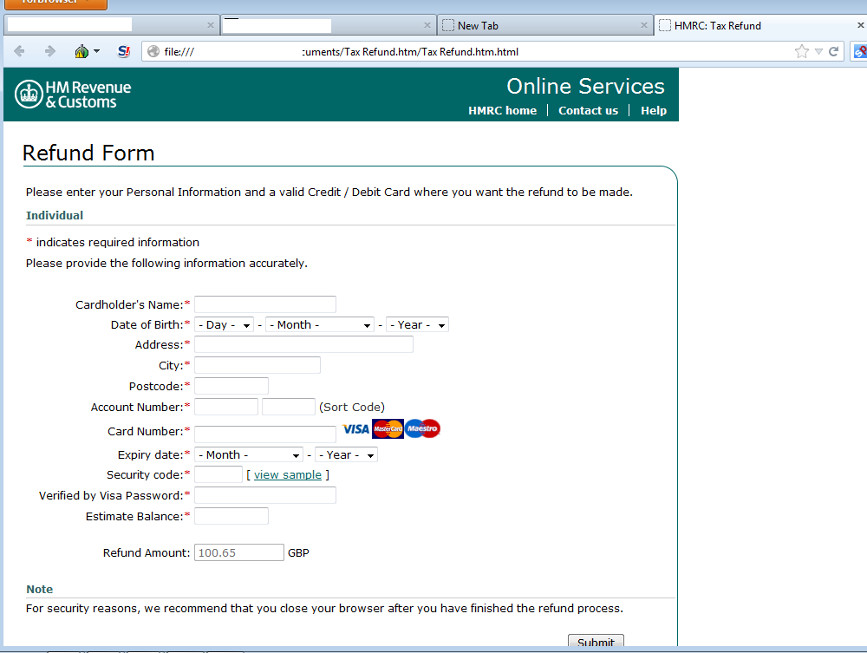The image size is (867, 653).
Task: Click the MasterCard logo
Action: (387, 429)
